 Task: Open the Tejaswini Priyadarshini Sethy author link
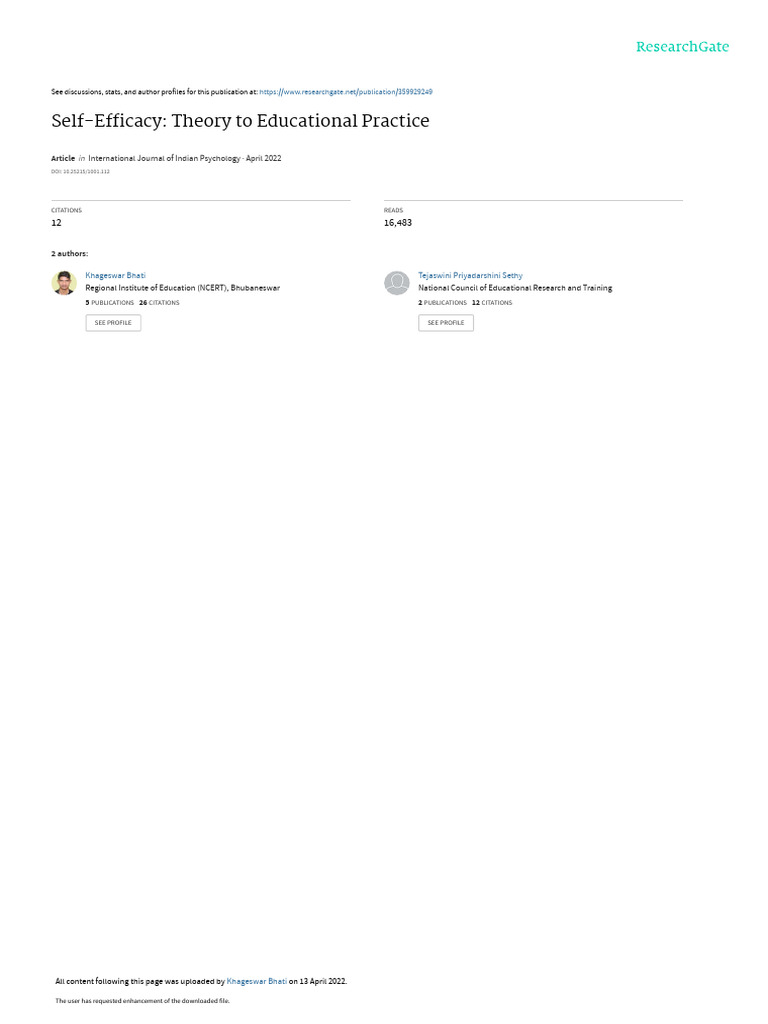point(470,276)
